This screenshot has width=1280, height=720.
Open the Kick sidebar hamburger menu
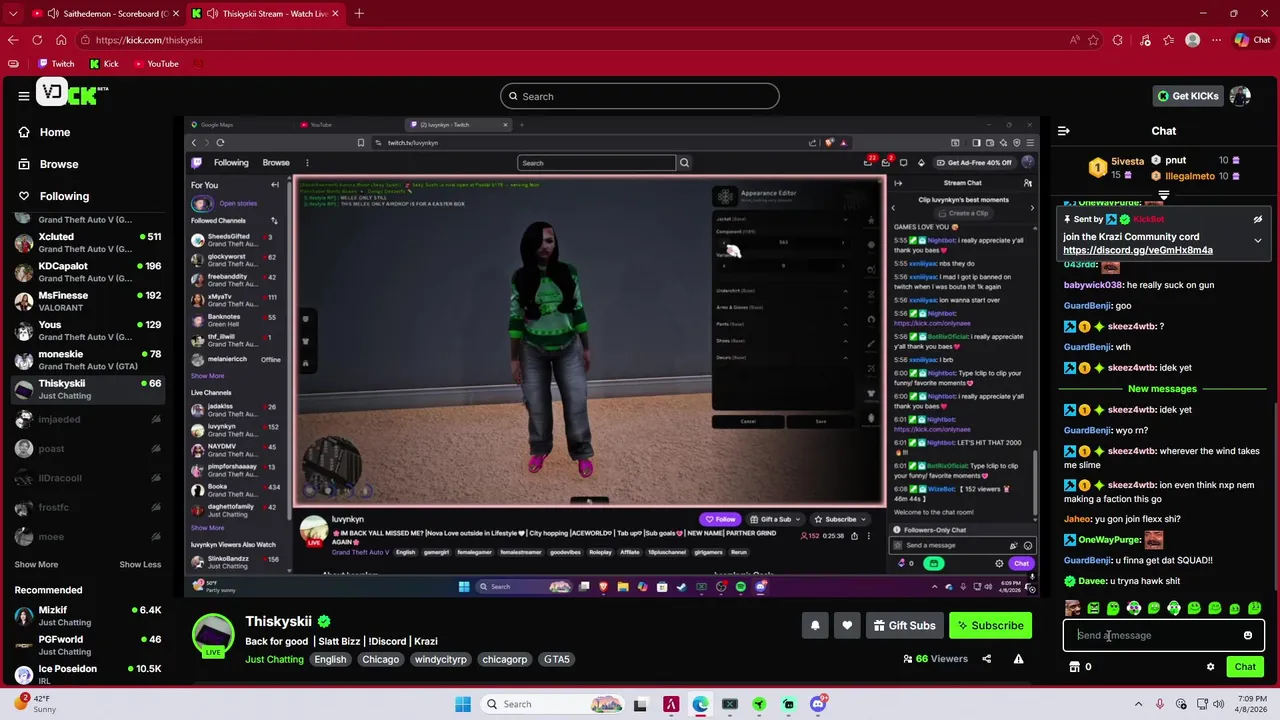23,96
